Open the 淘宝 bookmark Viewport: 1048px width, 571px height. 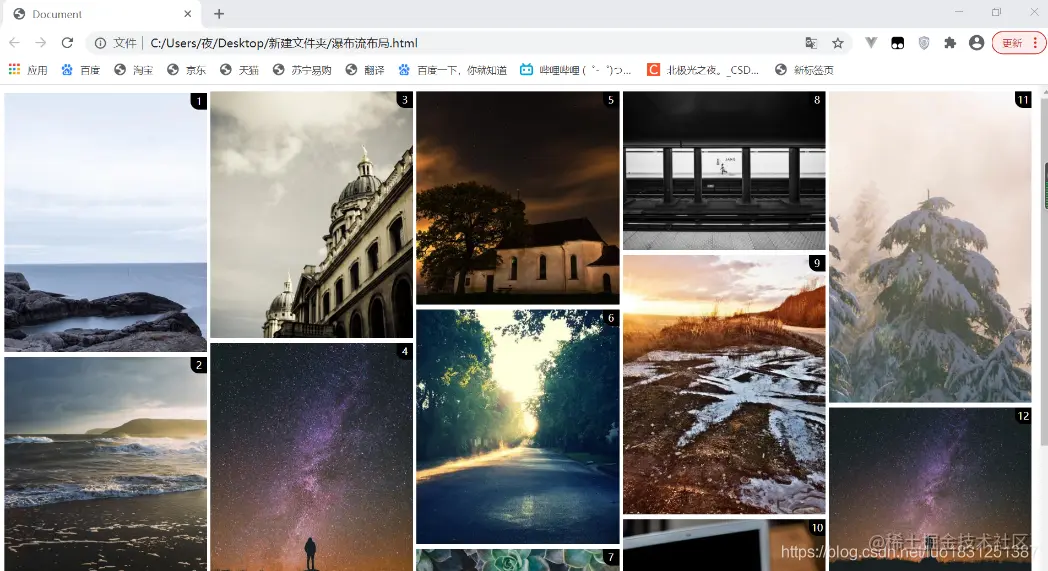point(134,70)
